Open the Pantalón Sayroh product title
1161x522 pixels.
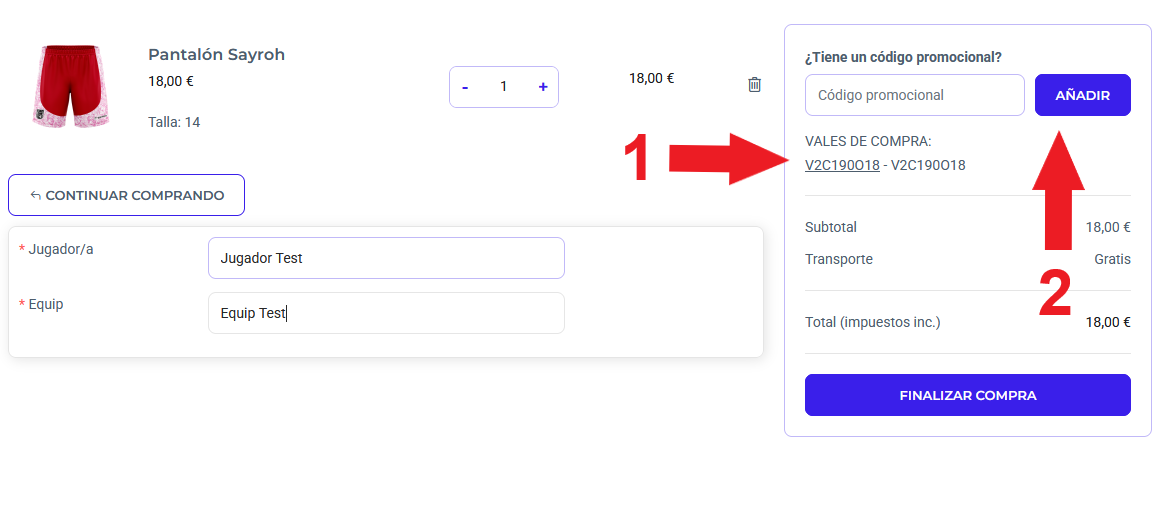[x=216, y=55]
